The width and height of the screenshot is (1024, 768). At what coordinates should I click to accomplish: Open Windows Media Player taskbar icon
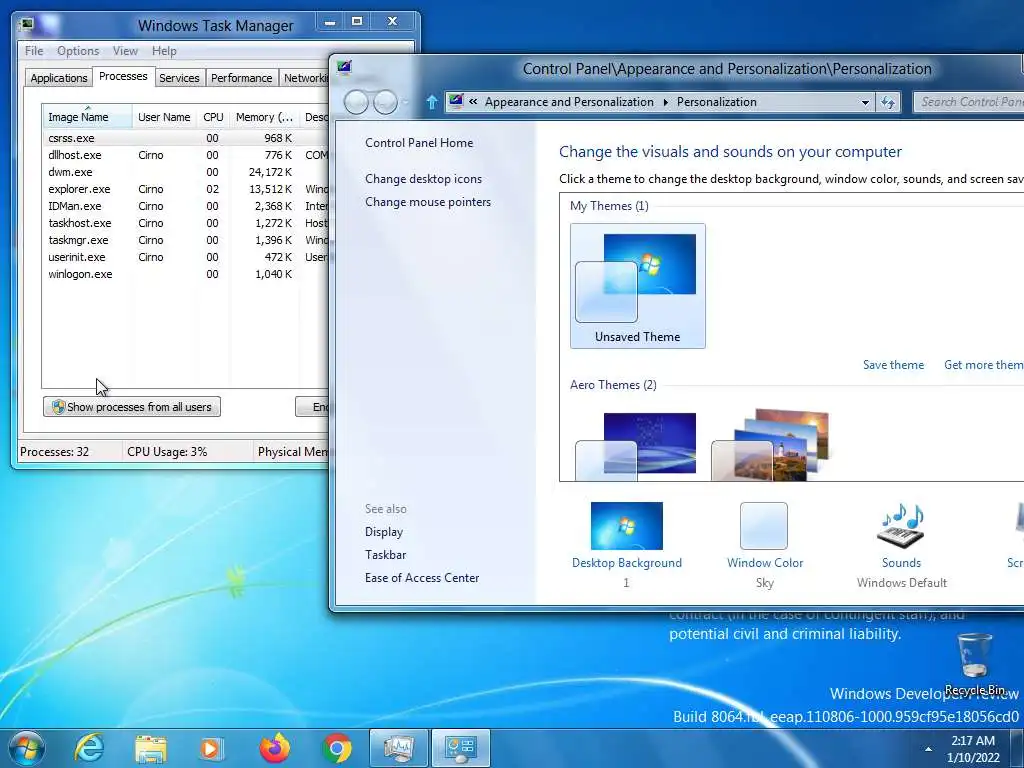click(x=211, y=748)
